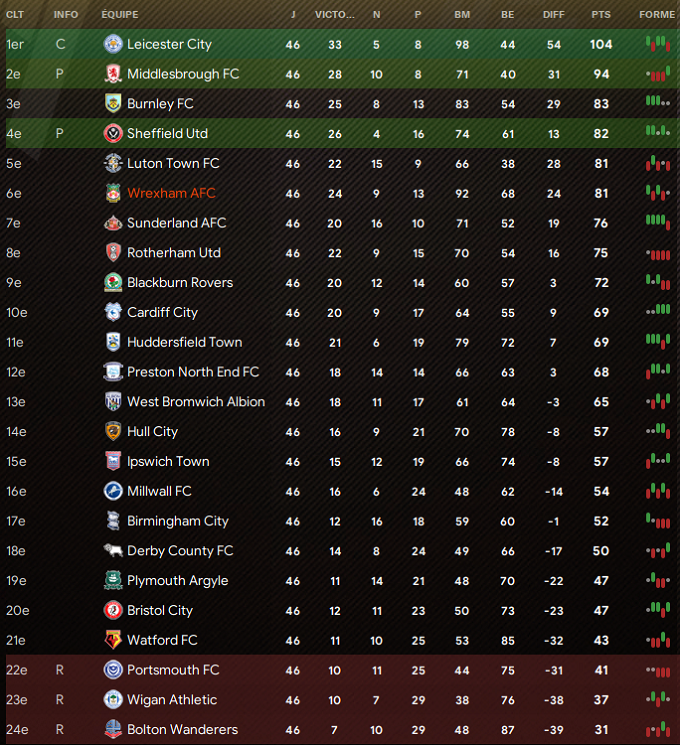Click the Wrexham AFC crest icon
680x745 pixels.
pyautogui.click(x=113, y=193)
